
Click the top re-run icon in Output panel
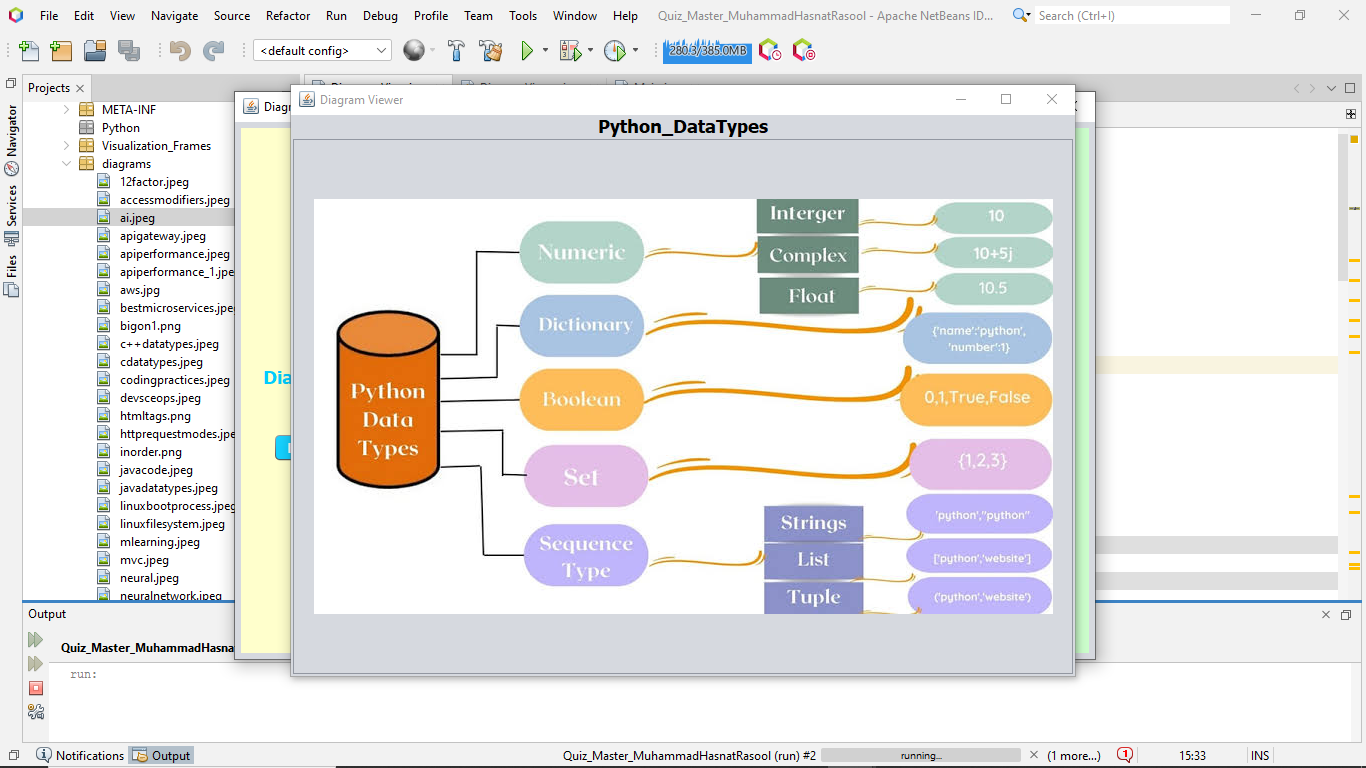tap(36, 640)
